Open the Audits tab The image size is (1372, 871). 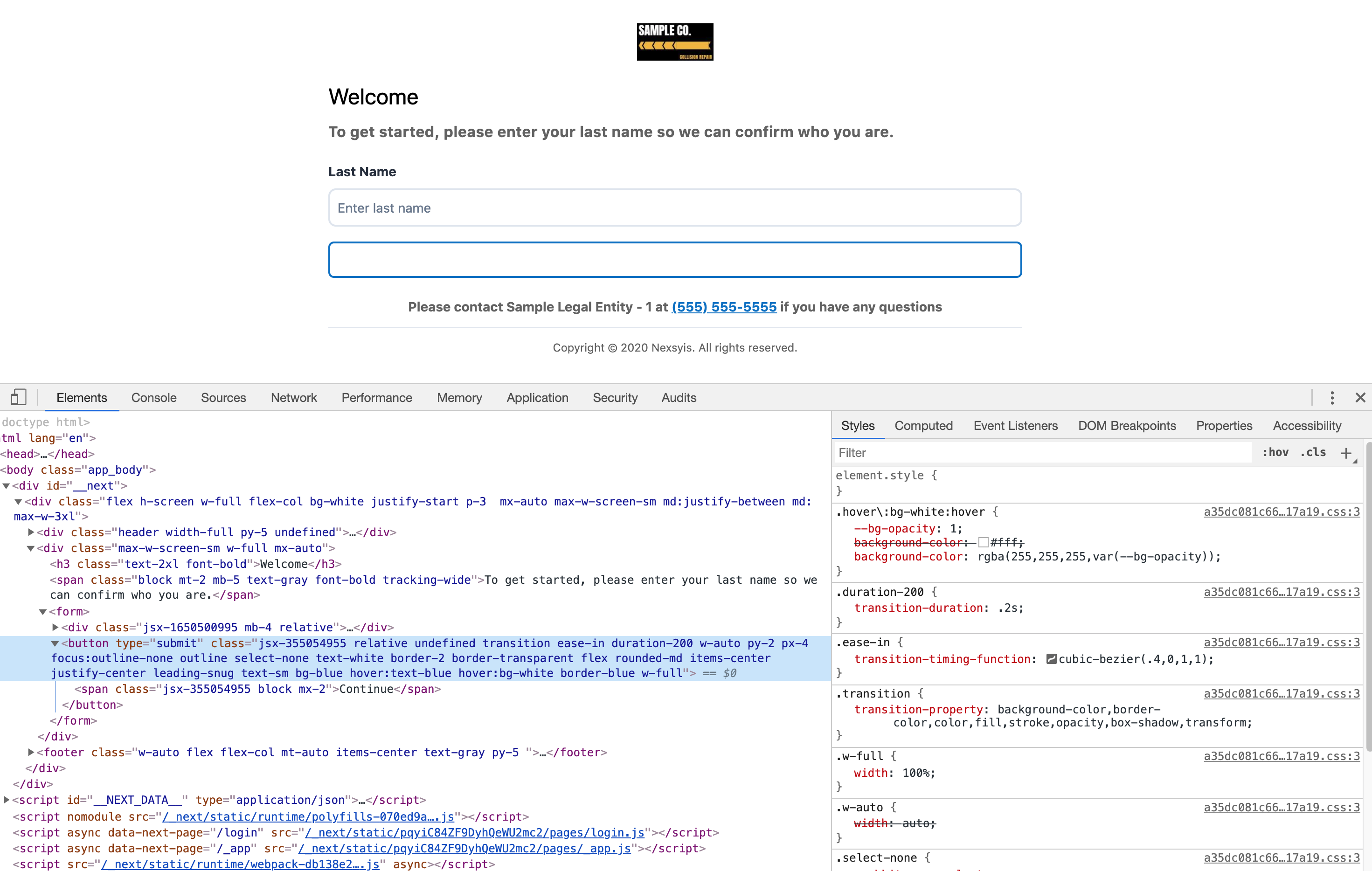pyautogui.click(x=679, y=398)
